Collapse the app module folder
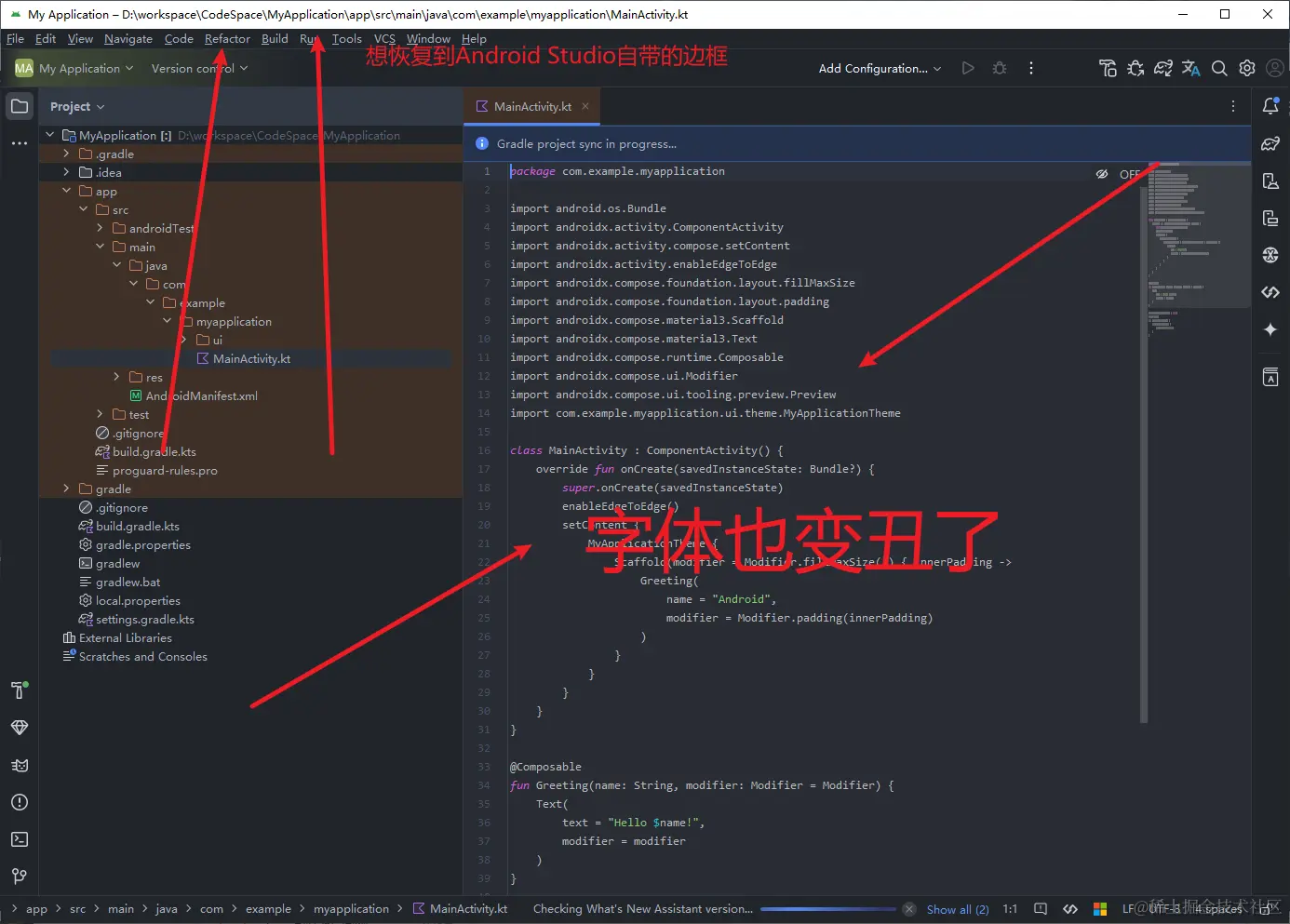 click(x=67, y=191)
